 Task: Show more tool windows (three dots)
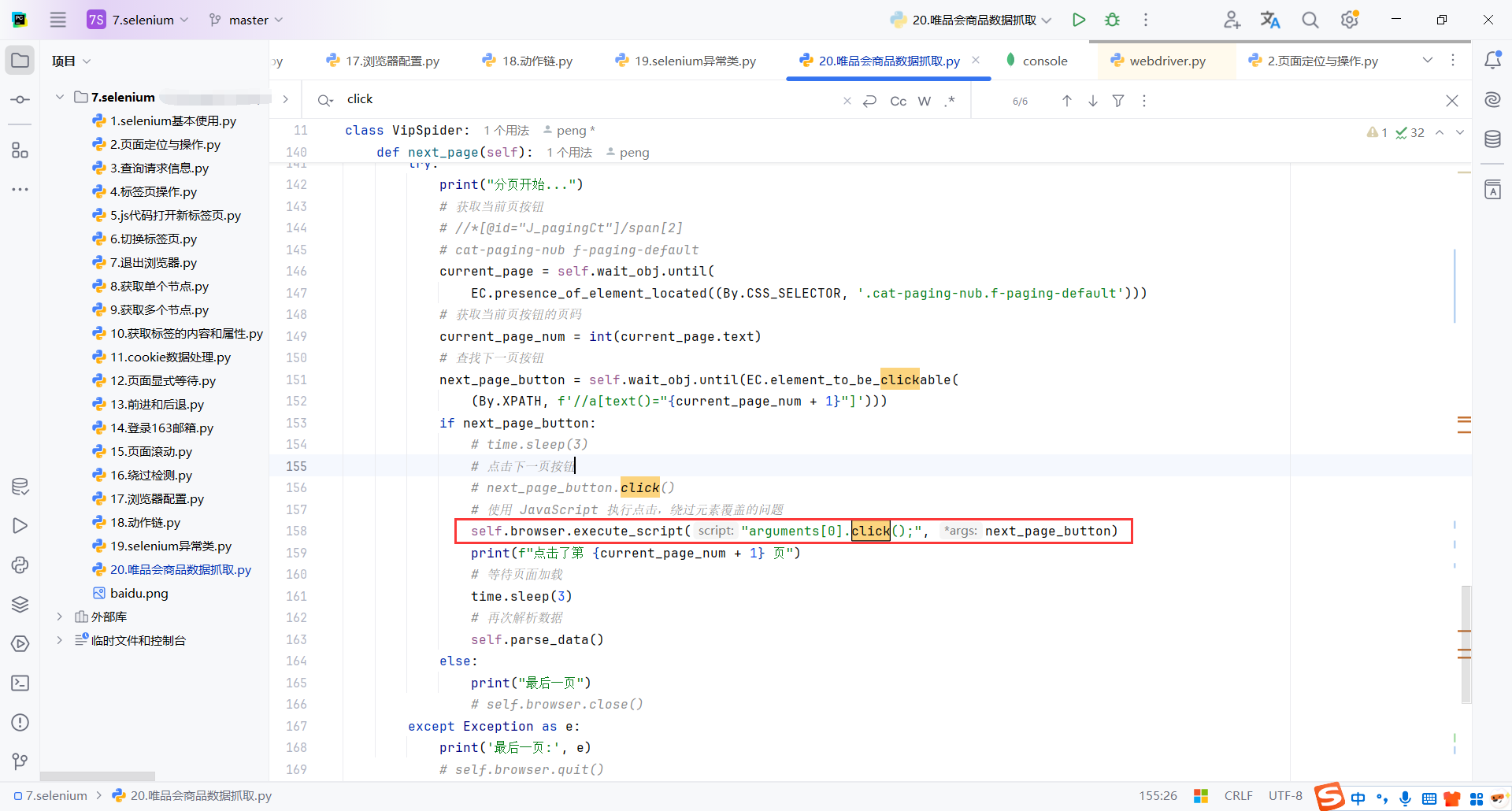click(x=20, y=190)
